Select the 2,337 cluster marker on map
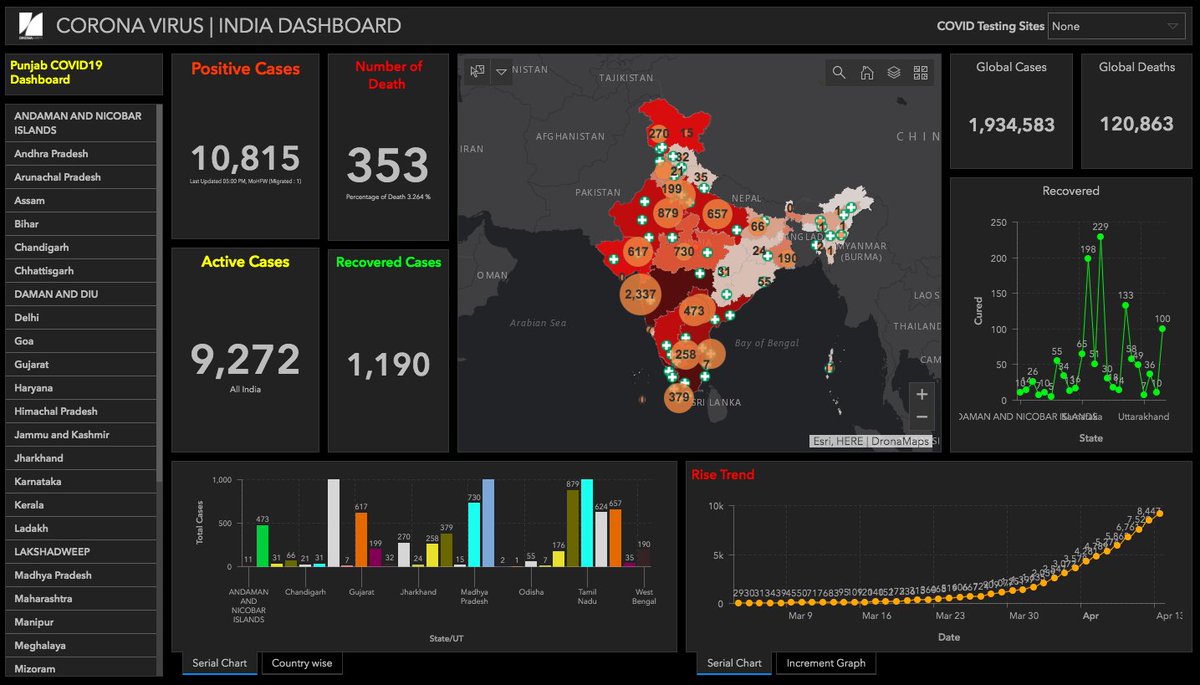Image resolution: width=1200 pixels, height=685 pixels. point(639,294)
